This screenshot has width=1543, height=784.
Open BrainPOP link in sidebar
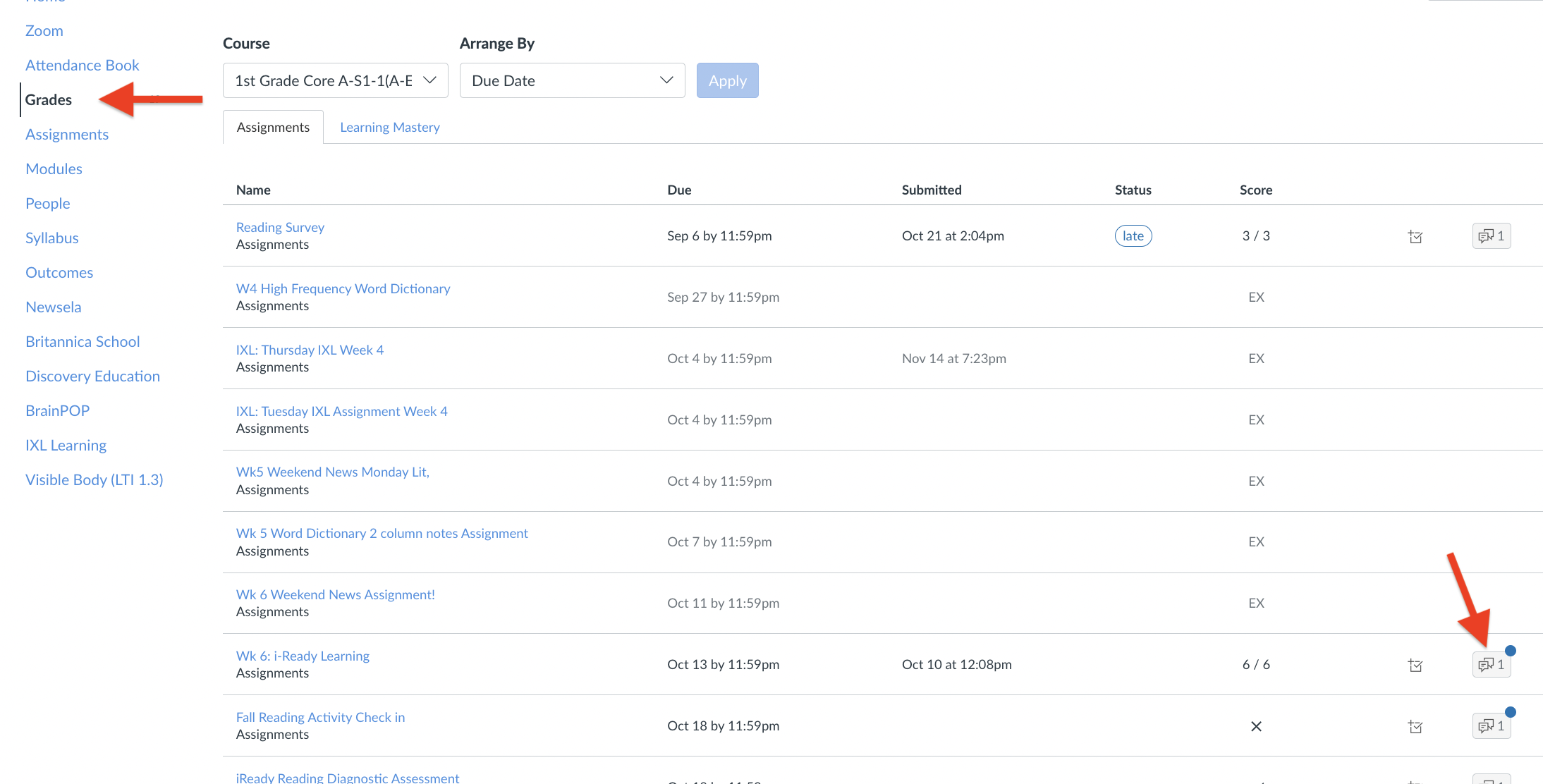pyautogui.click(x=58, y=411)
